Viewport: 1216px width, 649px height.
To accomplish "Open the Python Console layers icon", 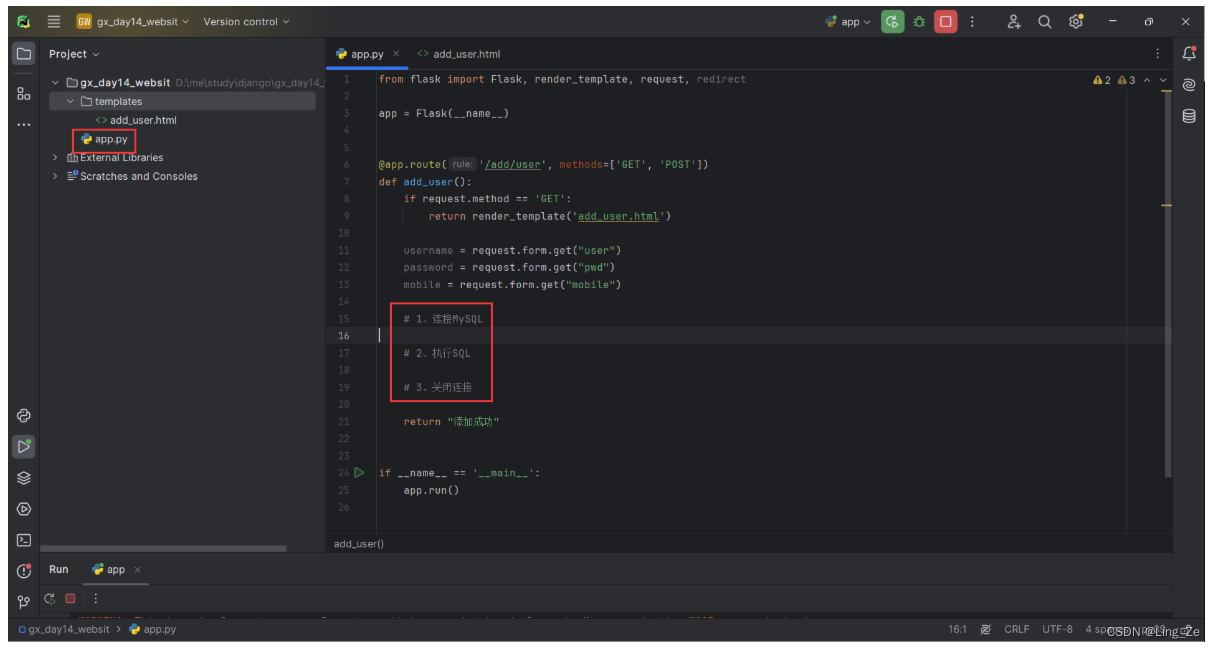I will 24,478.
